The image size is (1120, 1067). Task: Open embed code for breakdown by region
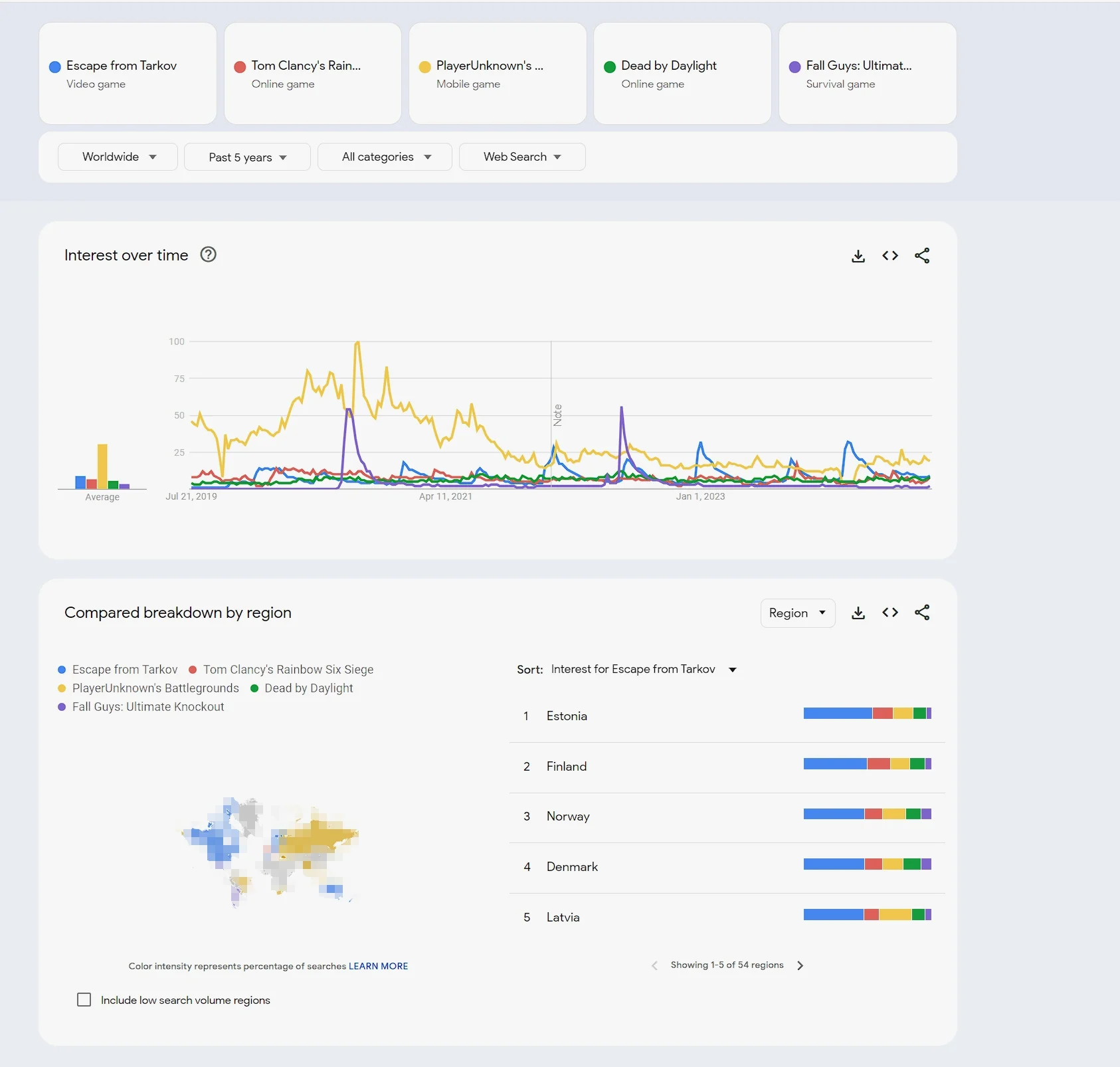[x=889, y=613]
